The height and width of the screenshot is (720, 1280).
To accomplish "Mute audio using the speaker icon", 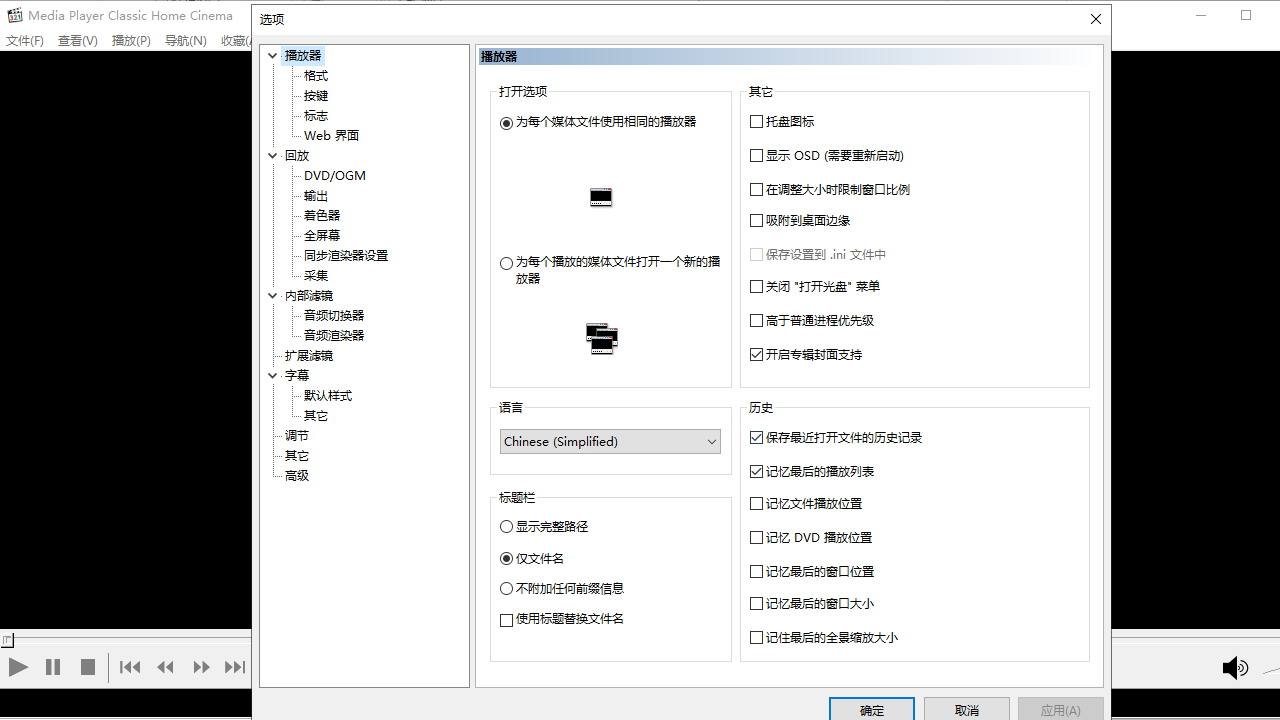I will (1236, 667).
